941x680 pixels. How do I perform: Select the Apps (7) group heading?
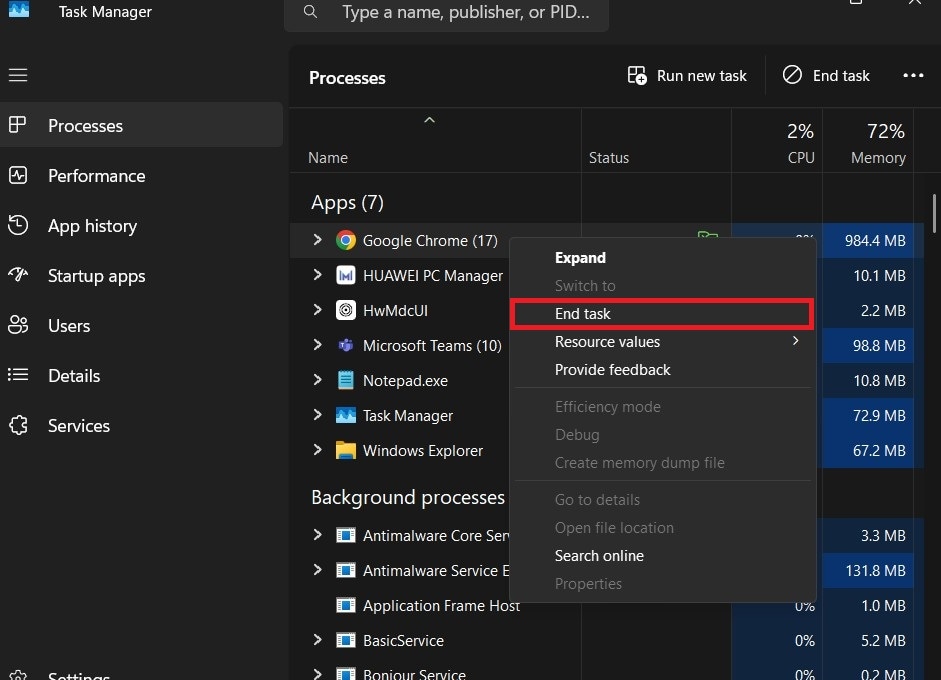coord(347,202)
